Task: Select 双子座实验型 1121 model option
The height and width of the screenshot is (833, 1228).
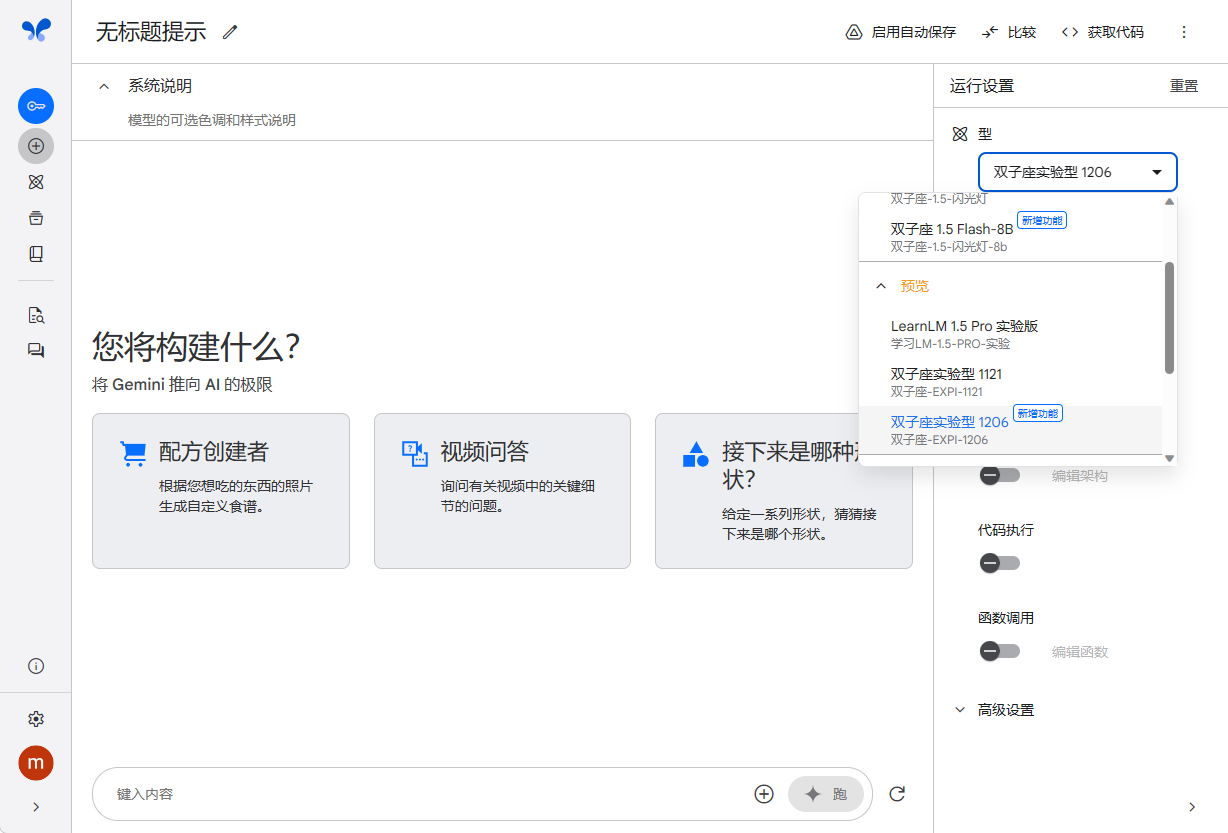Action: pyautogui.click(x=1010, y=382)
